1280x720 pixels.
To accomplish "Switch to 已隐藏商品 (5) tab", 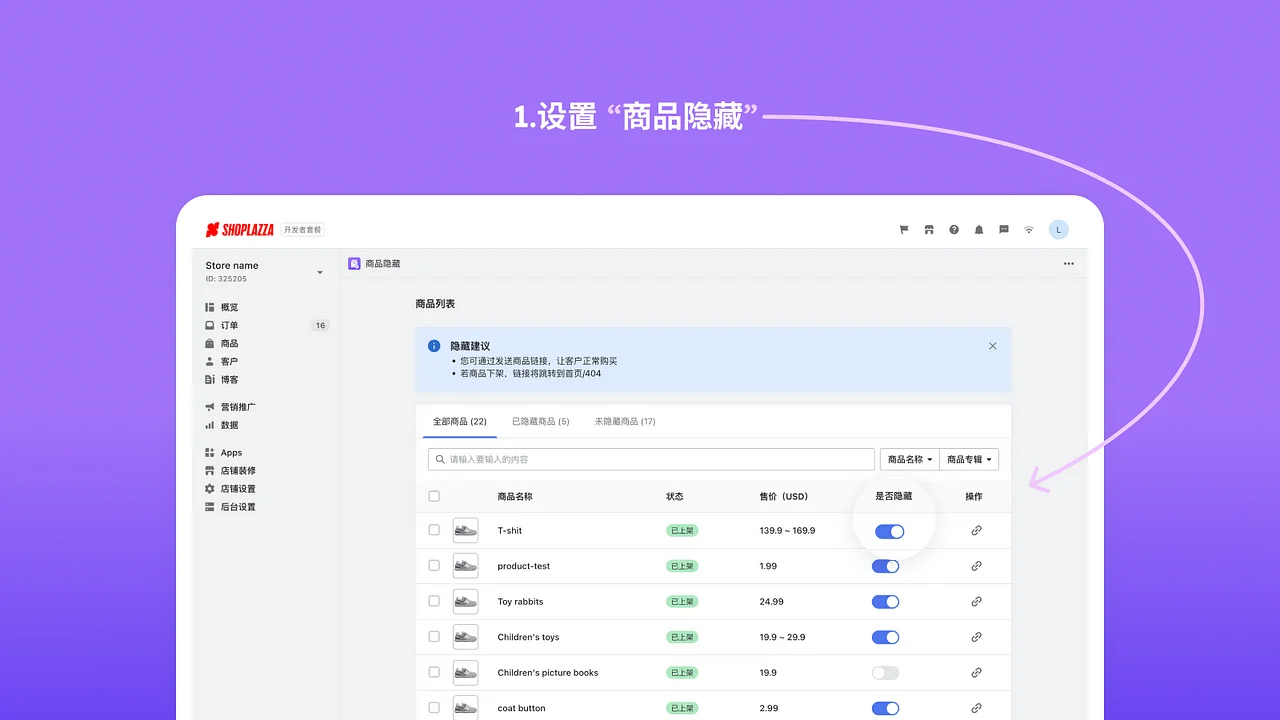I will click(x=540, y=421).
